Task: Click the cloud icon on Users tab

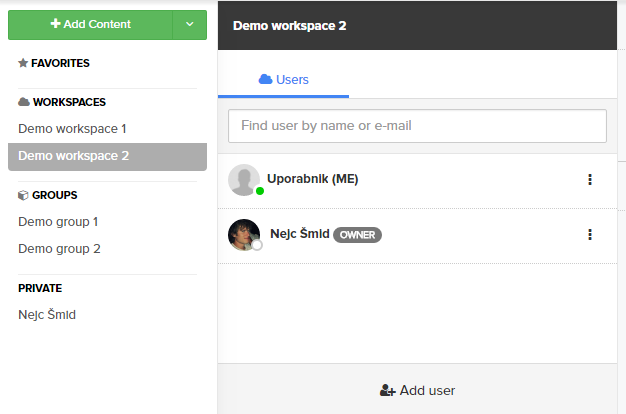Action: (265, 79)
